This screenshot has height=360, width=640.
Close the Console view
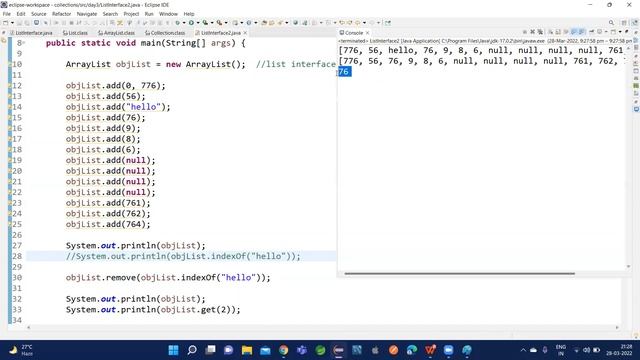367,33
